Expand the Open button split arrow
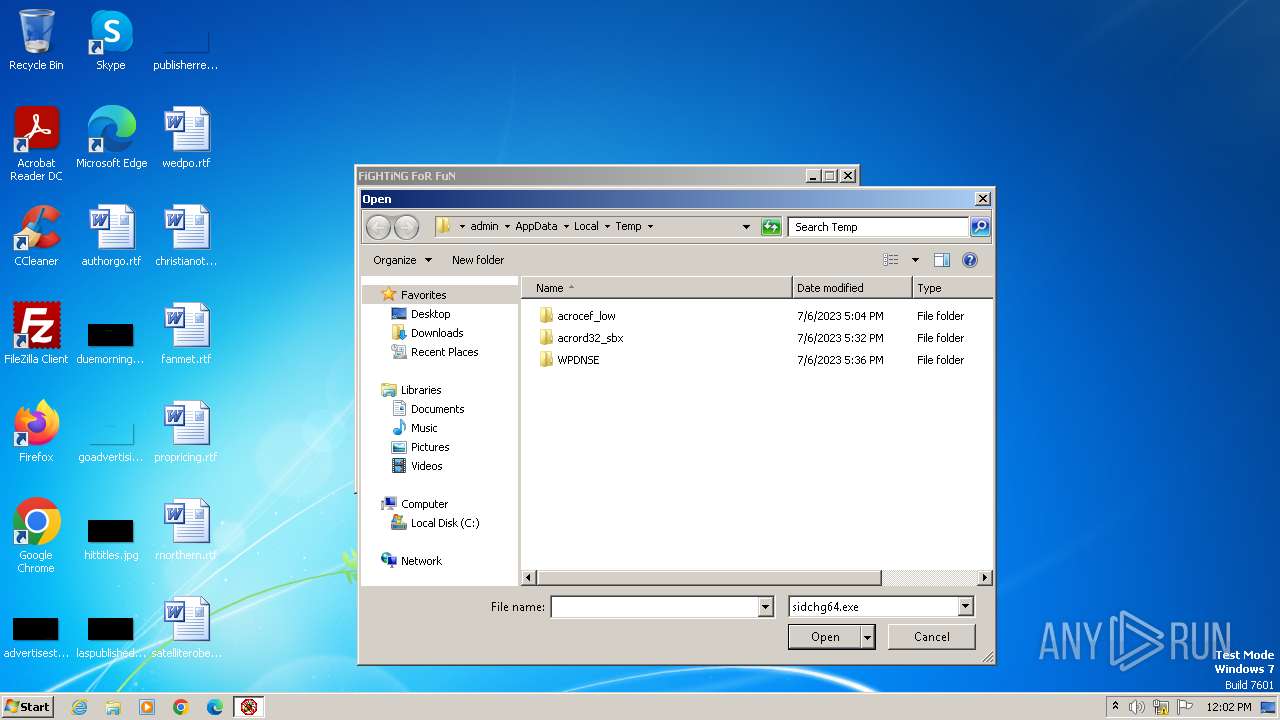The width and height of the screenshot is (1280, 720). click(868, 637)
